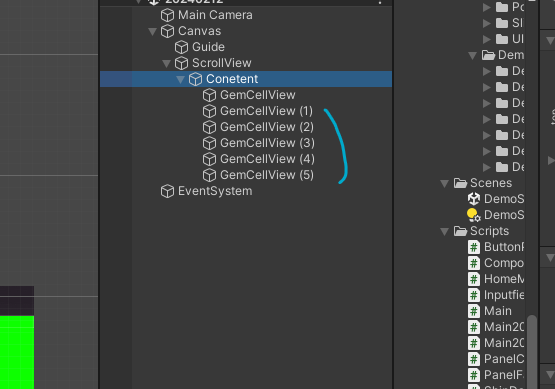Collapse the ScrollView hierarchy node
555x389 pixels.
[166, 63]
